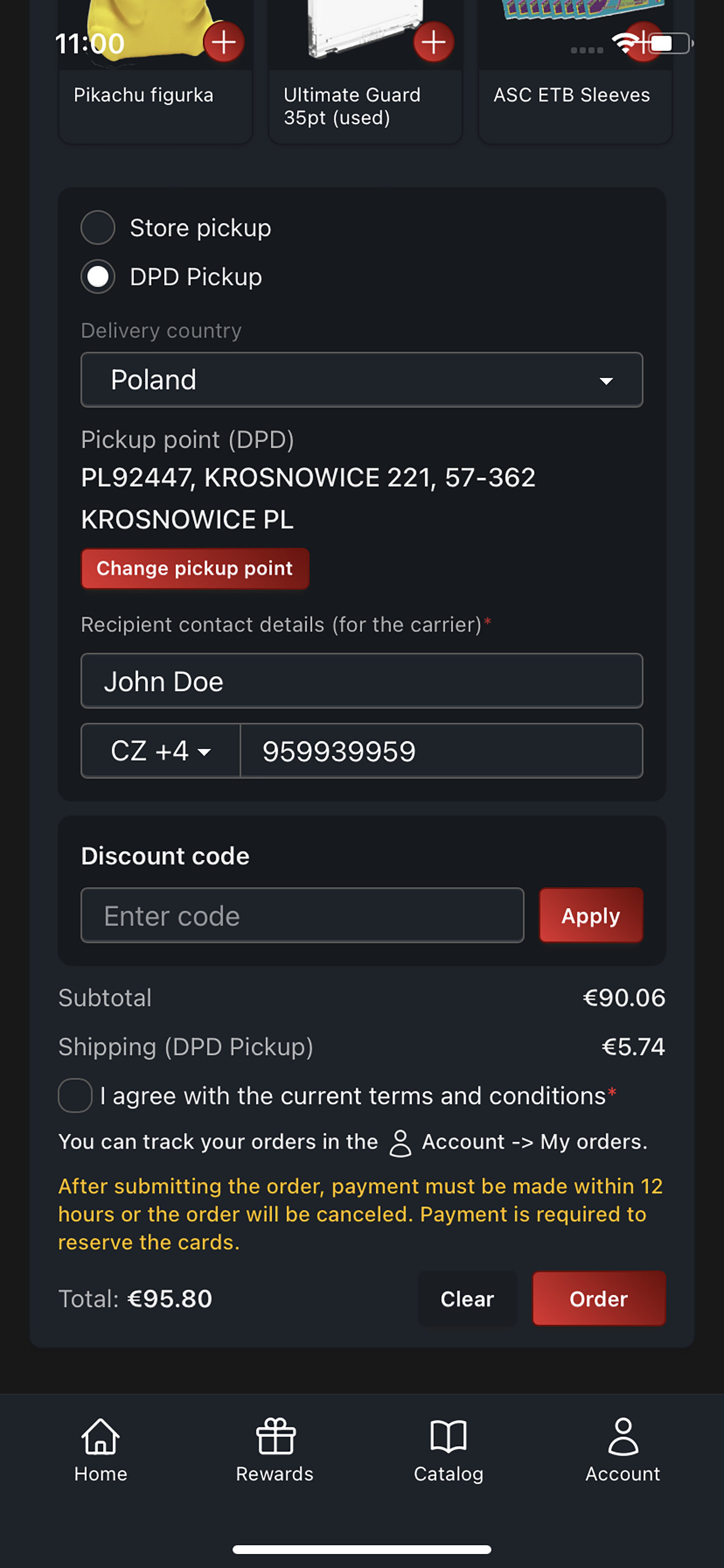Apply the discount code
The height and width of the screenshot is (1568, 724).
(591, 915)
